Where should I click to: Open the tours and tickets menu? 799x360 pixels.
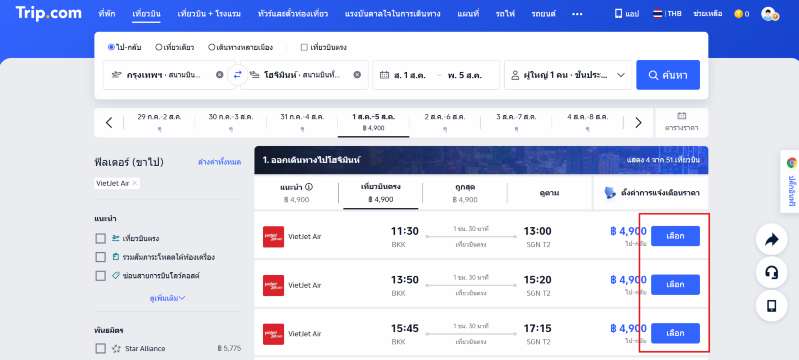(x=293, y=14)
